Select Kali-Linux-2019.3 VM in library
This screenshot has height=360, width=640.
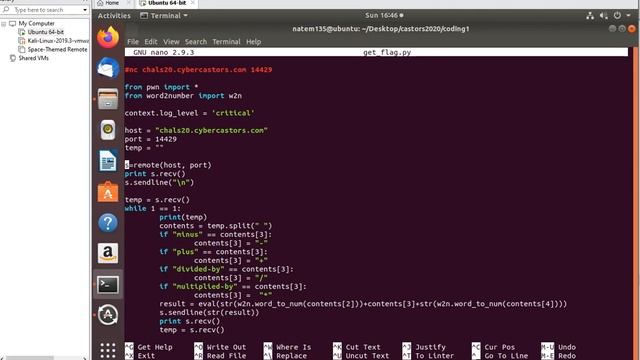(58, 41)
